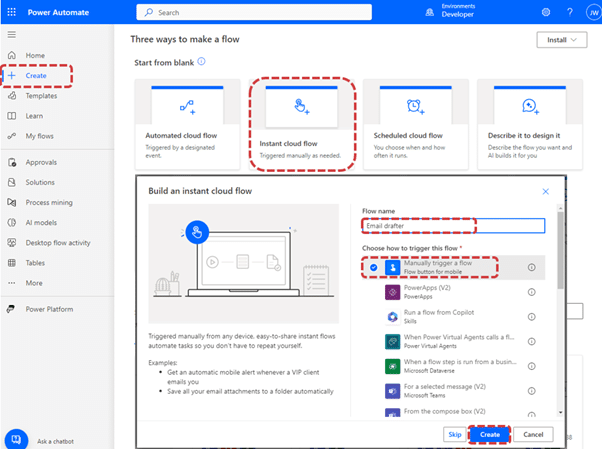Click the Microsoft Dataverse trigger icon
Screen dimensions: 602x449
click(x=392, y=366)
